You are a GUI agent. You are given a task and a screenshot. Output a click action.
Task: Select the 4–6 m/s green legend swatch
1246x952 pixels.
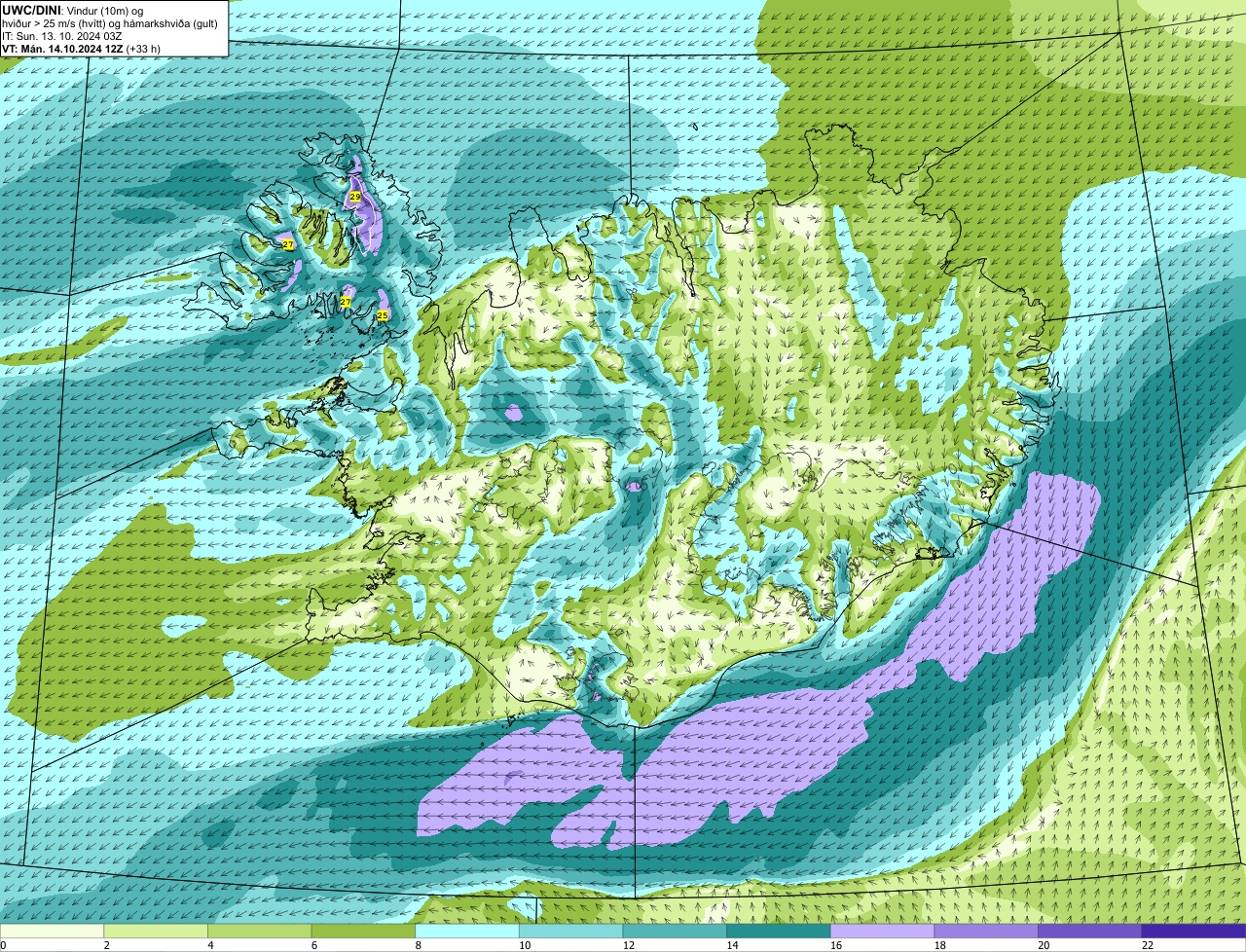click(260, 931)
